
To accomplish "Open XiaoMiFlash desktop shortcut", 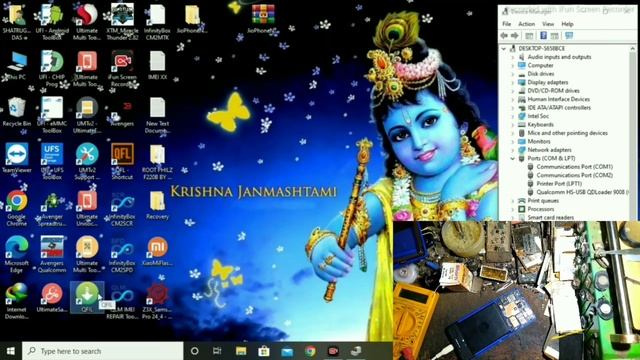I will (157, 251).
